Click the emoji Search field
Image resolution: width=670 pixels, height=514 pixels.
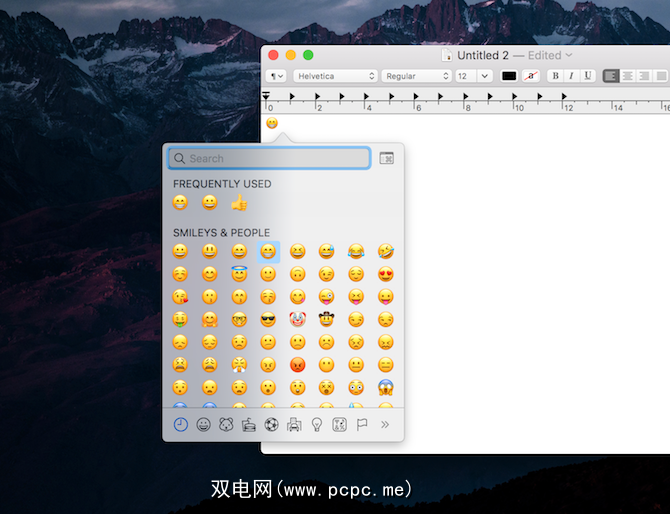coord(269,158)
